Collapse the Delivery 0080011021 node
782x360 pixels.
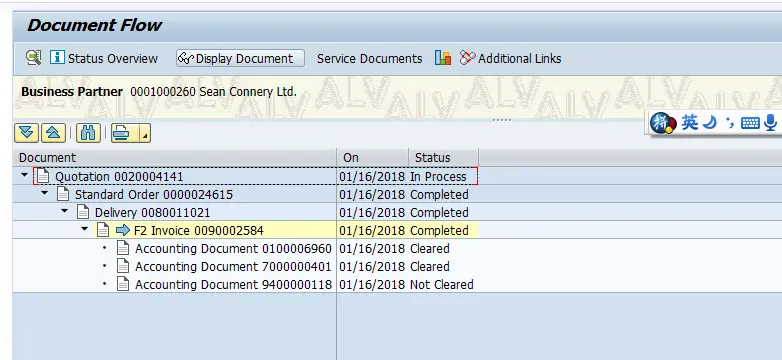coord(64,211)
